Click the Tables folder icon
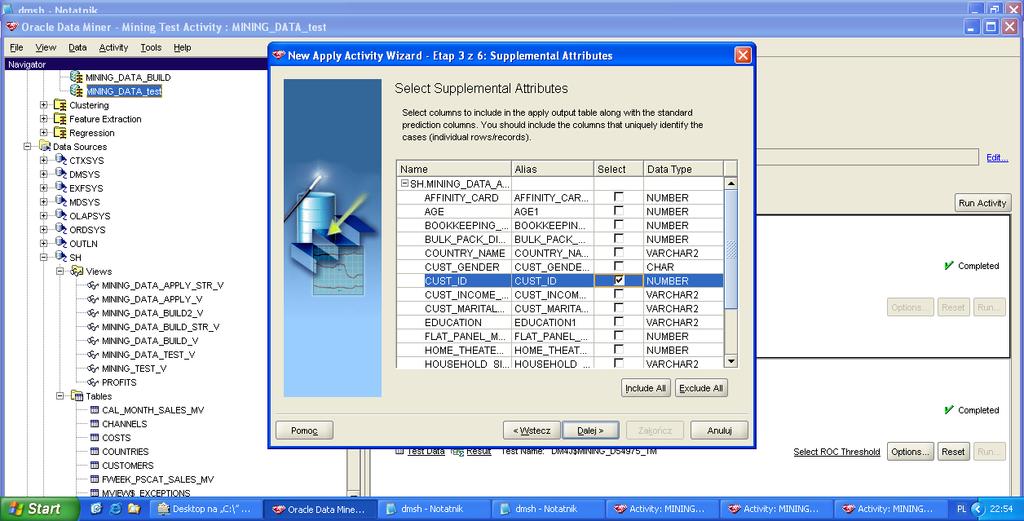 tap(77, 396)
